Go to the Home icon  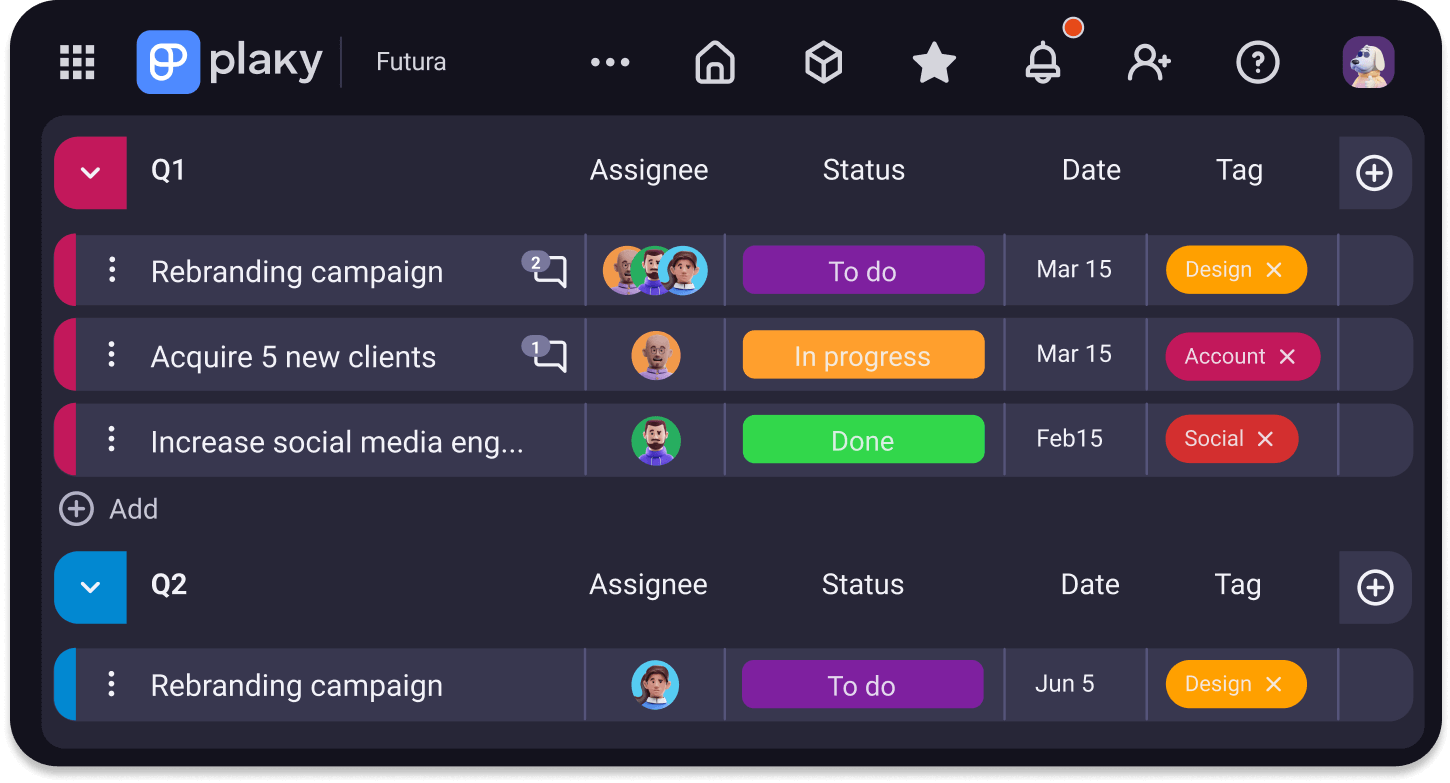coord(714,63)
